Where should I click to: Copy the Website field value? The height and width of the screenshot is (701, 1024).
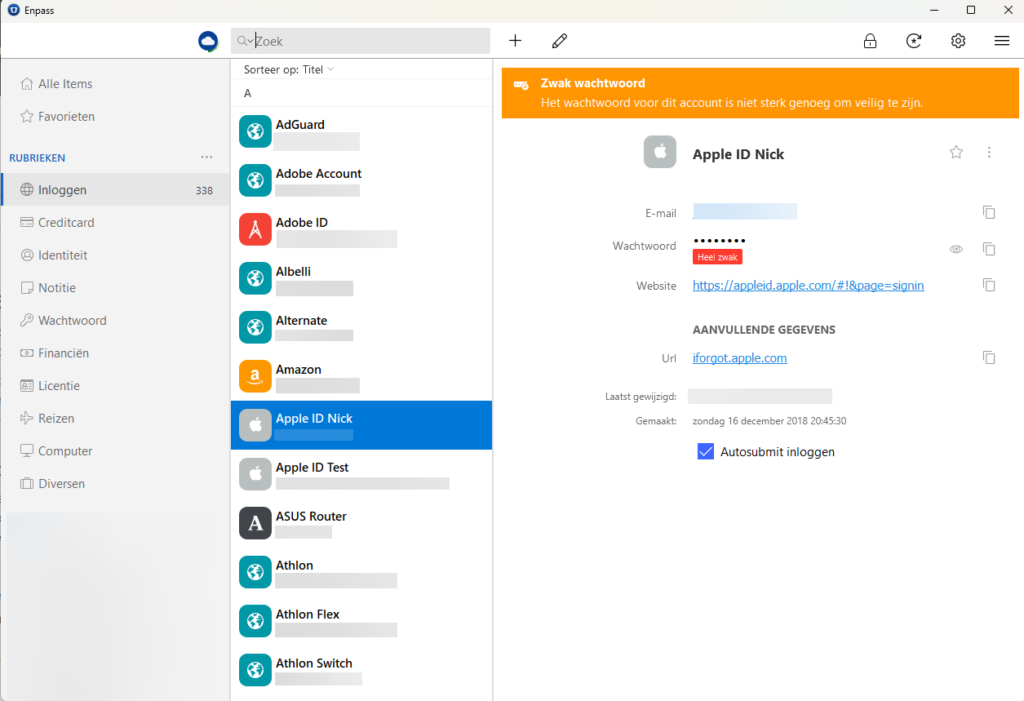[x=989, y=285]
